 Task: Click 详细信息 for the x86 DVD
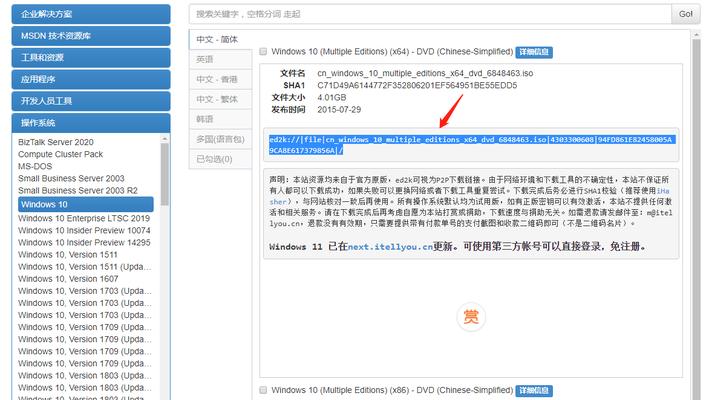click(x=534, y=391)
